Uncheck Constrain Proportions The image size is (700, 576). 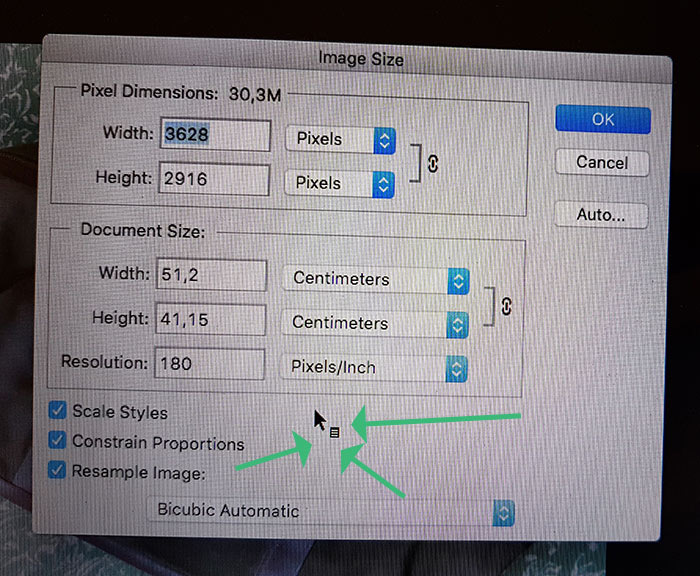(57, 440)
